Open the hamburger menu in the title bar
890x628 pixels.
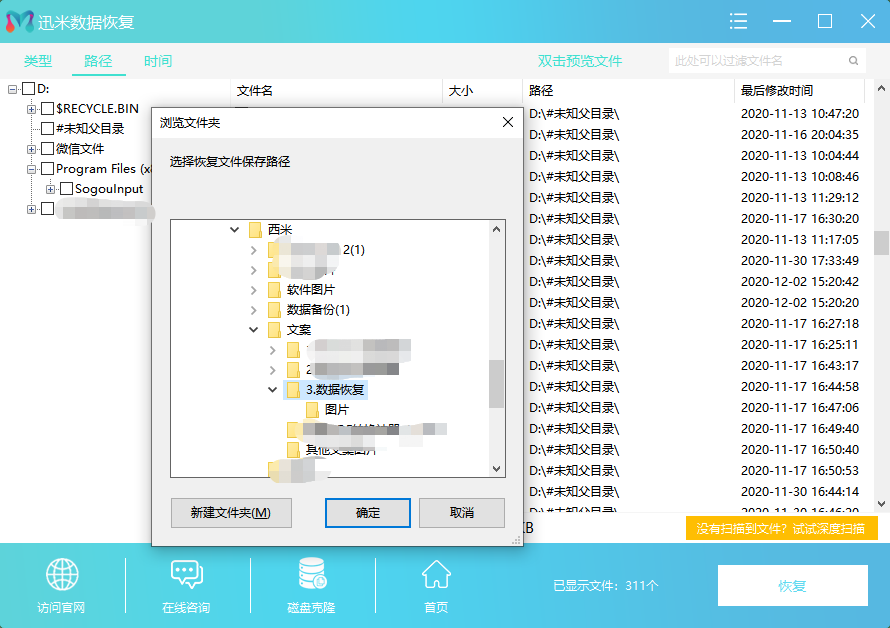pos(738,21)
